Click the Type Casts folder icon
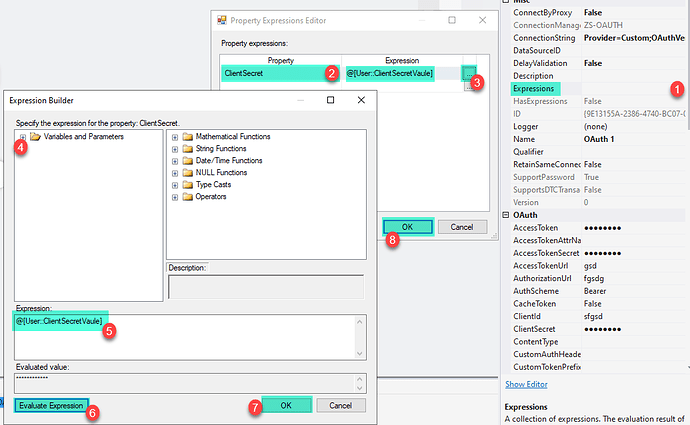Viewport: 690px width, 425px height. (x=187, y=184)
